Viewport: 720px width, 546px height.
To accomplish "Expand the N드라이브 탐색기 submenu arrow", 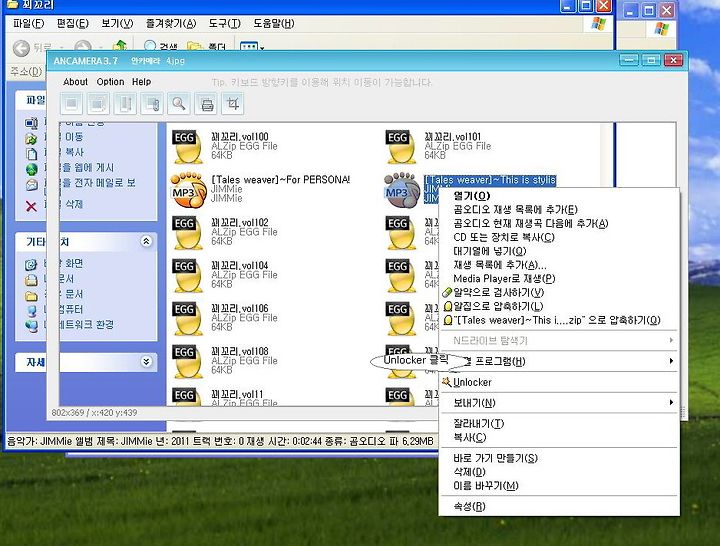I will tap(671, 340).
